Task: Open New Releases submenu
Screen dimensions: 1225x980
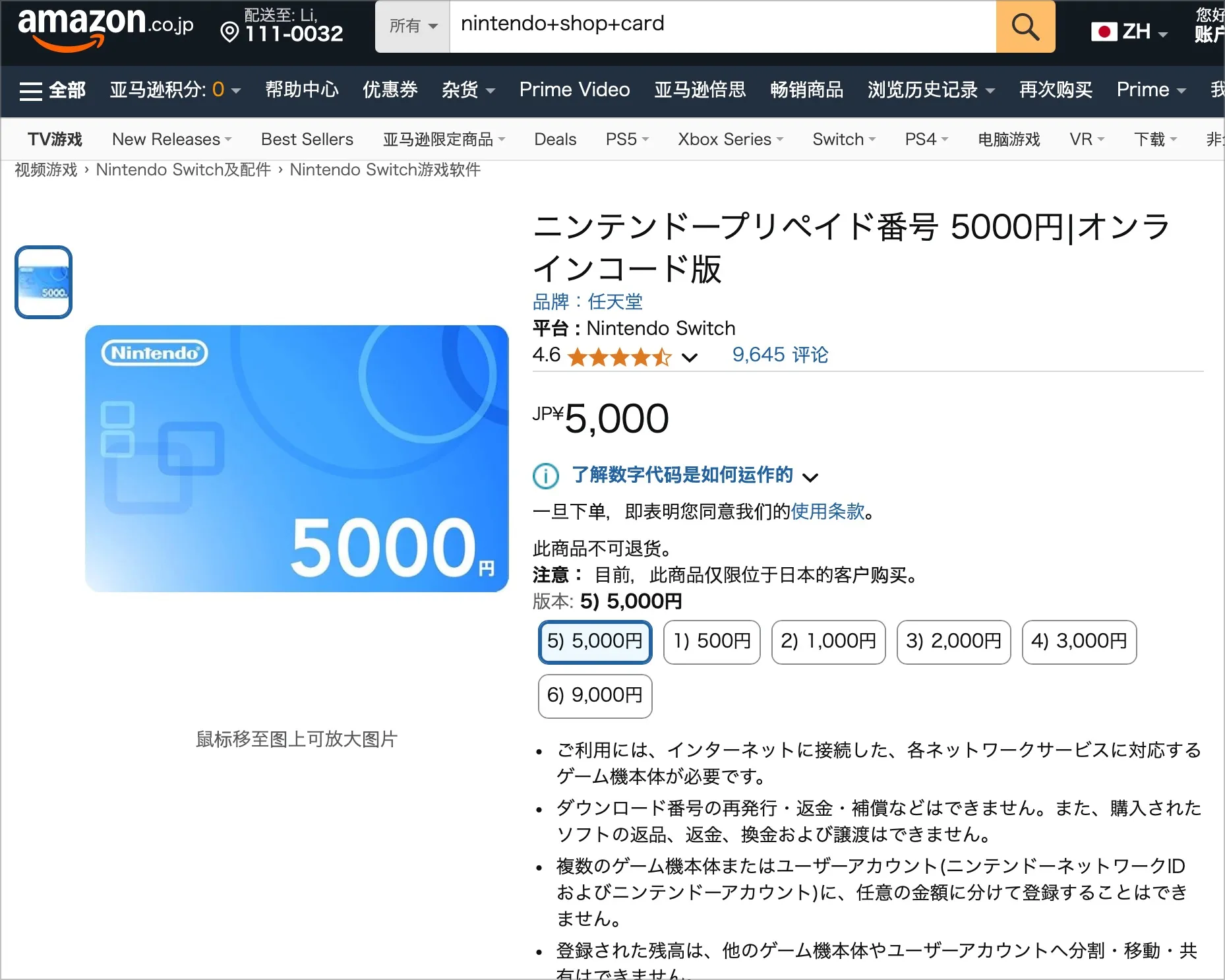Action: click(x=171, y=139)
